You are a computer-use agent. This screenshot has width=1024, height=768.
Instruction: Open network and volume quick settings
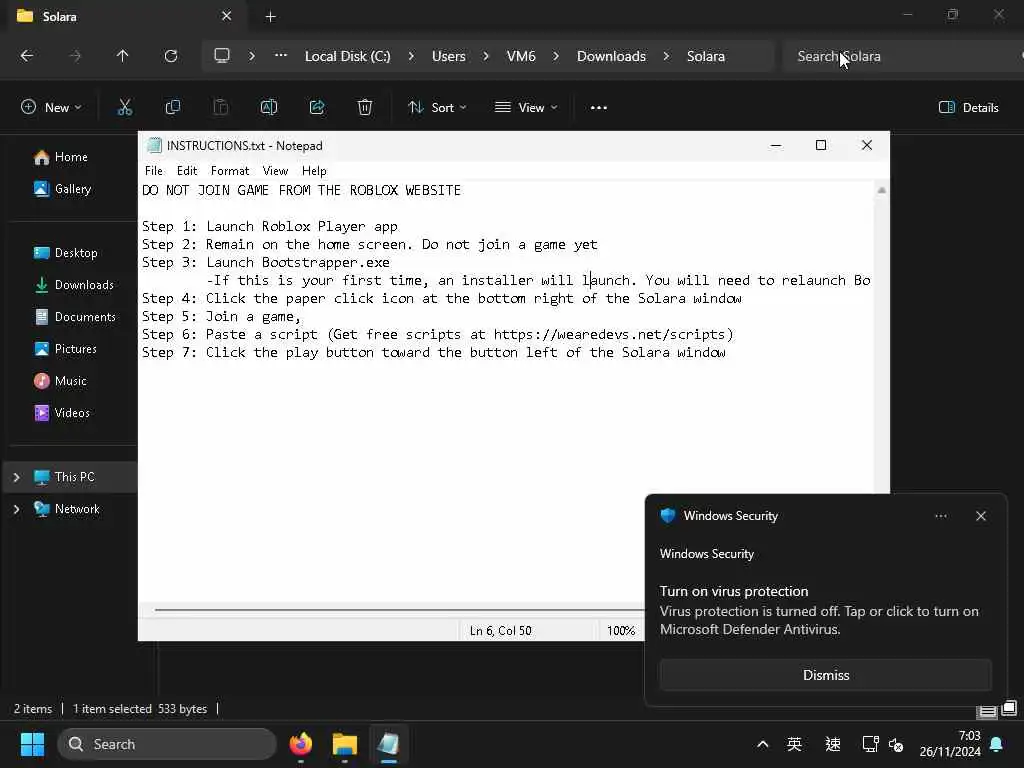[883, 744]
